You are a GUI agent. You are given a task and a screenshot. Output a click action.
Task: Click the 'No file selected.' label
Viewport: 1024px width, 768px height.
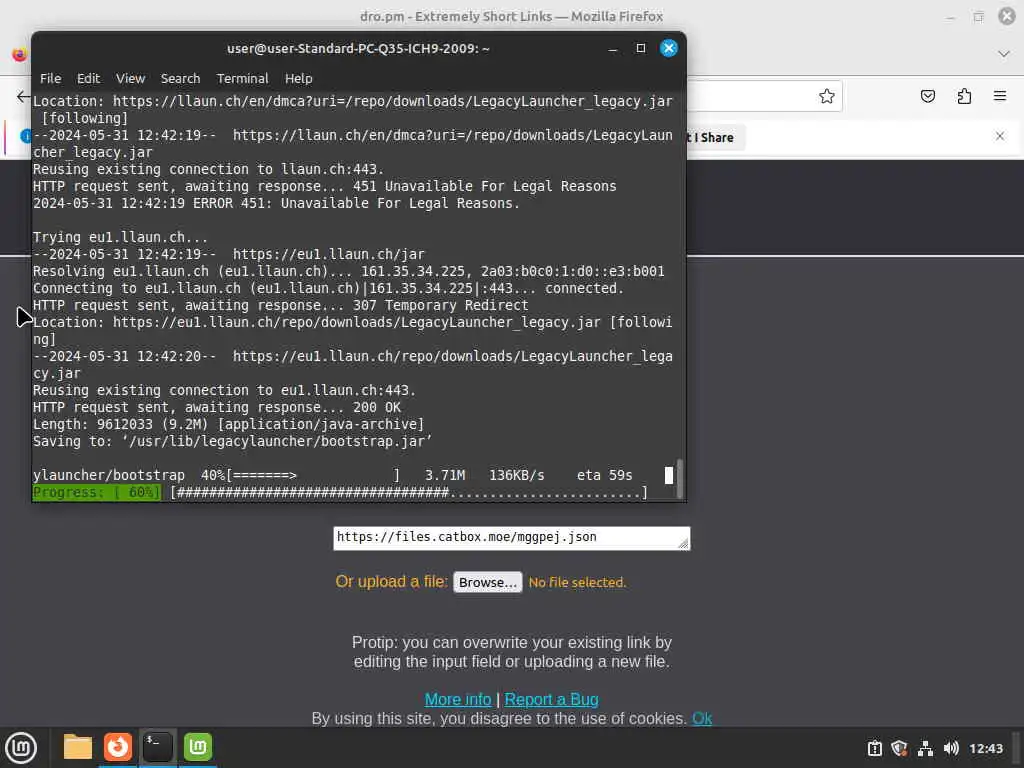(x=577, y=582)
